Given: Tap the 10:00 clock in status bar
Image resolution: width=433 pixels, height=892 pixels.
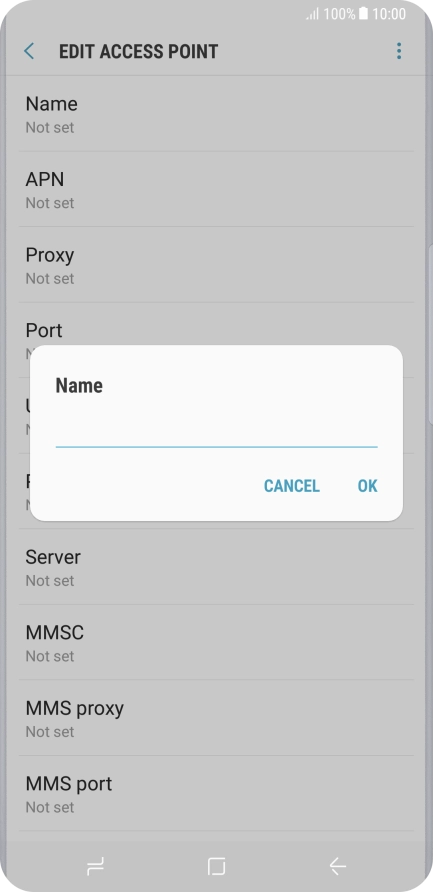Looking at the screenshot, I should 389,14.
